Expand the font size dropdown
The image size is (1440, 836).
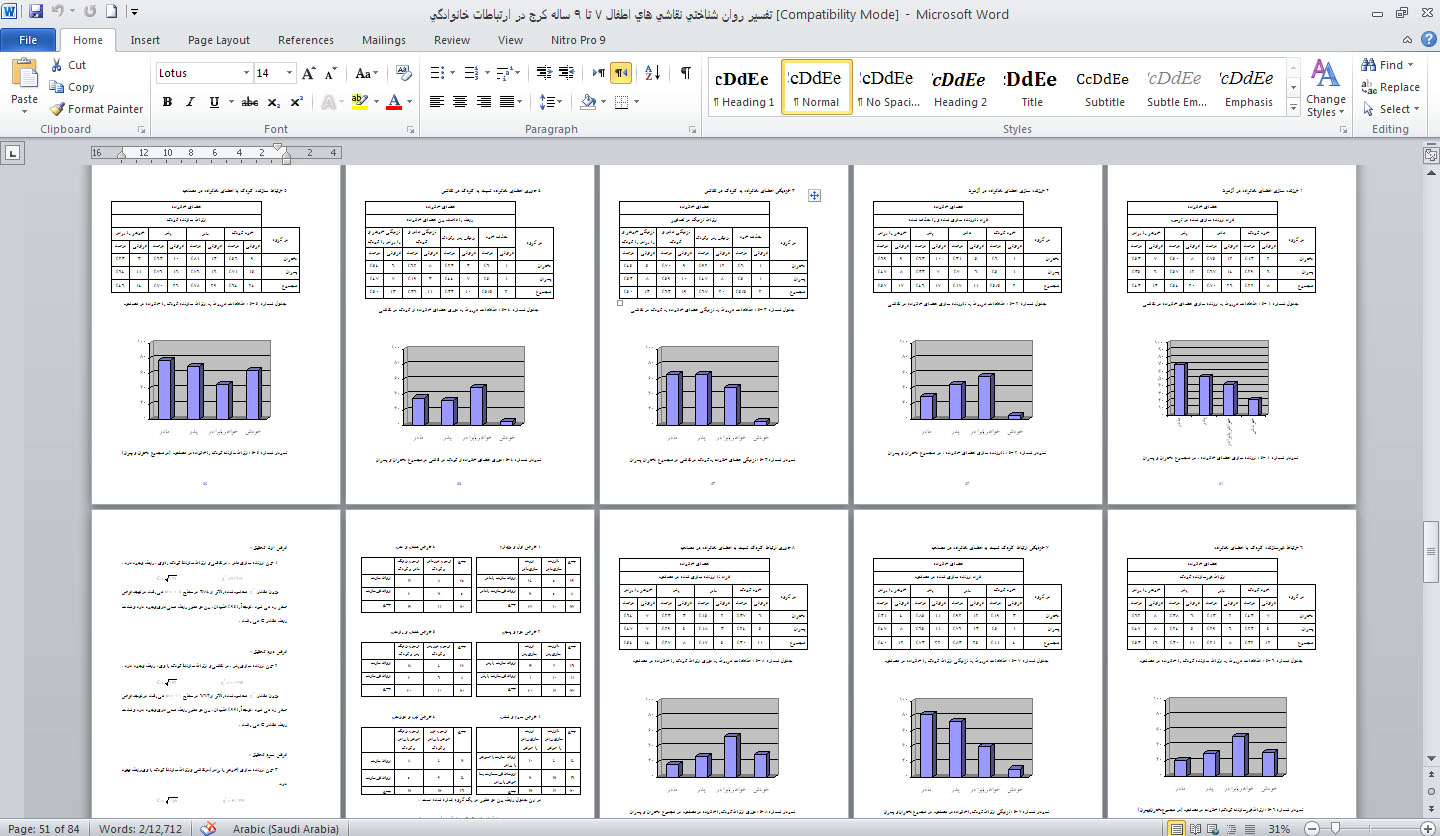coord(290,73)
